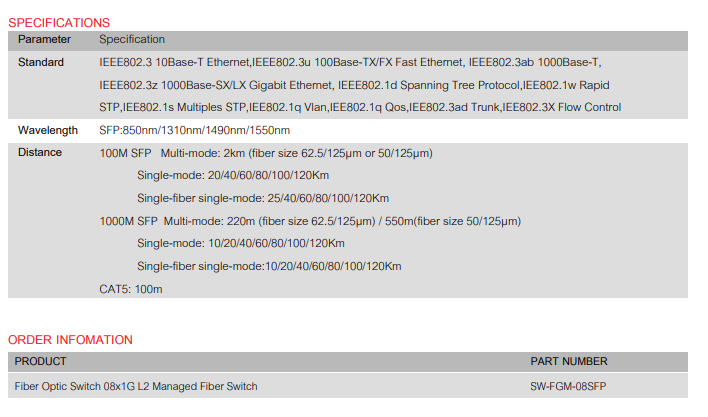
Task: Select the Distance row label
Action: 40,153
